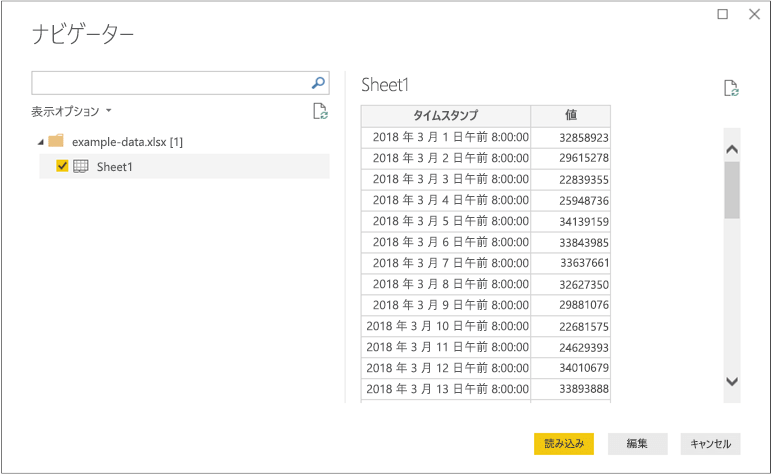Click the タイムスタンプ column header
The height and width of the screenshot is (474, 772).
[445, 115]
